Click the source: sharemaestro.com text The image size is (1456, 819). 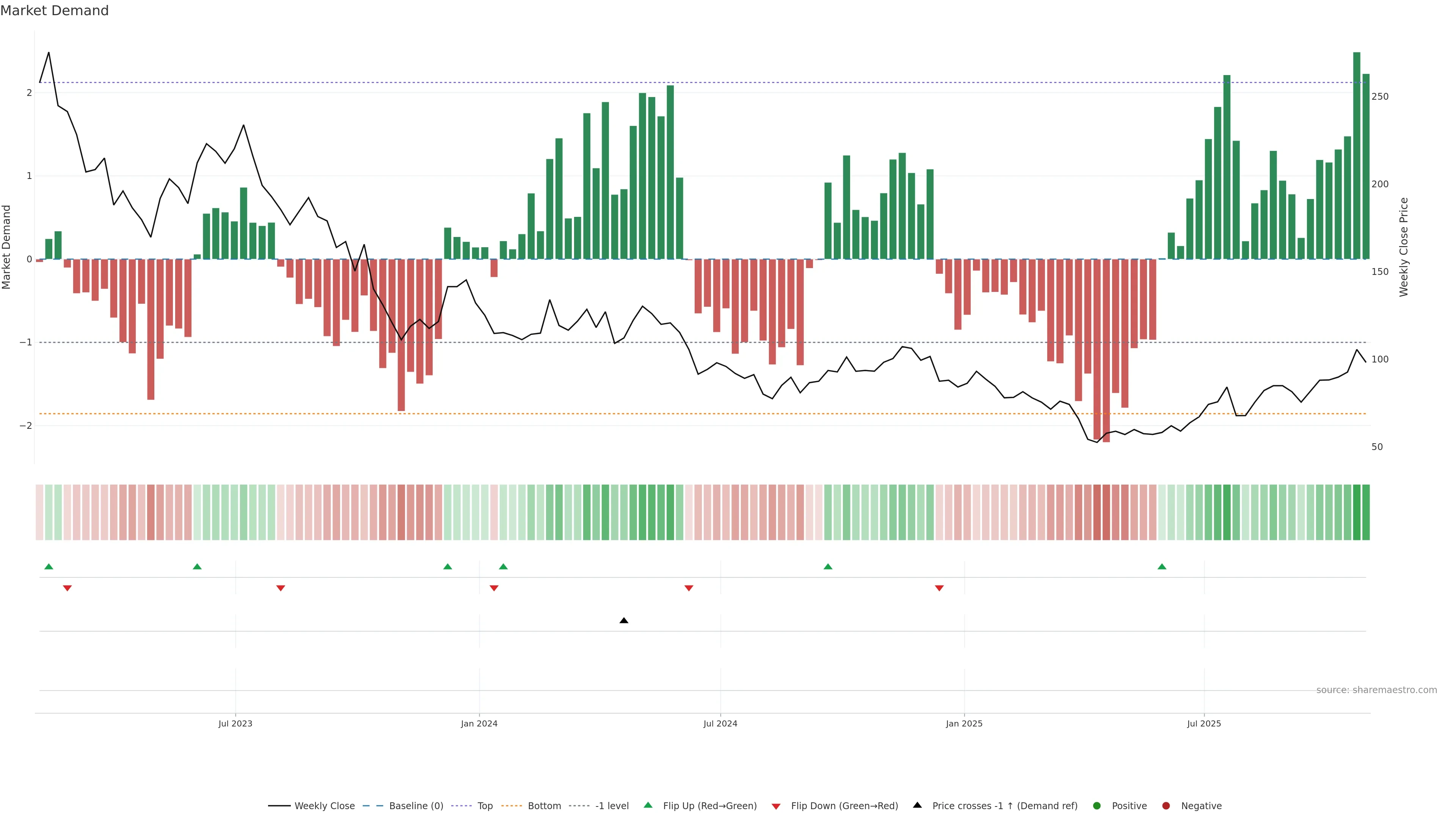pos(1376,690)
